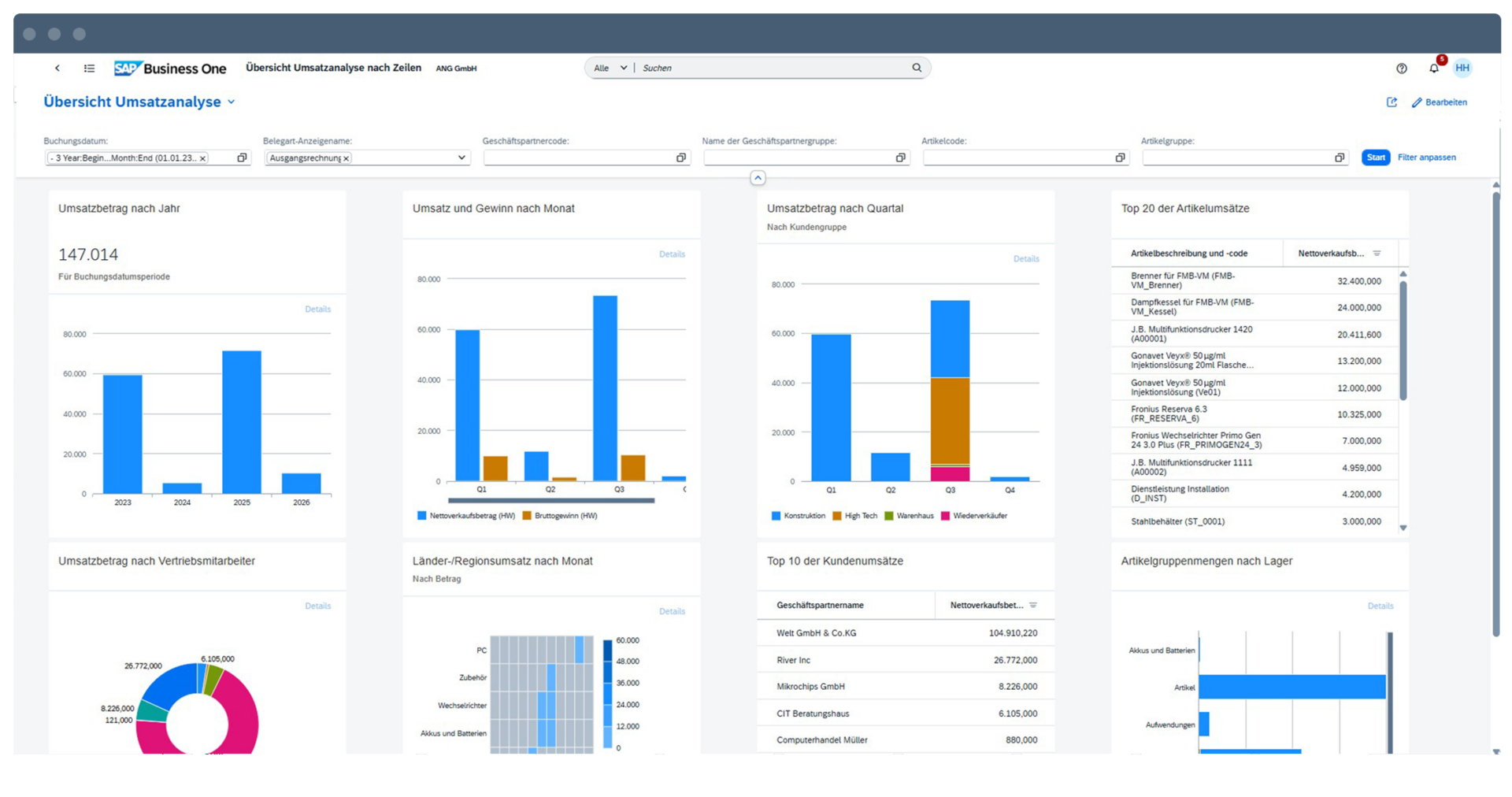The image size is (1512, 797).
Task: Toggle the Bruttogewinn (HW) legend entry
Action: point(561,516)
